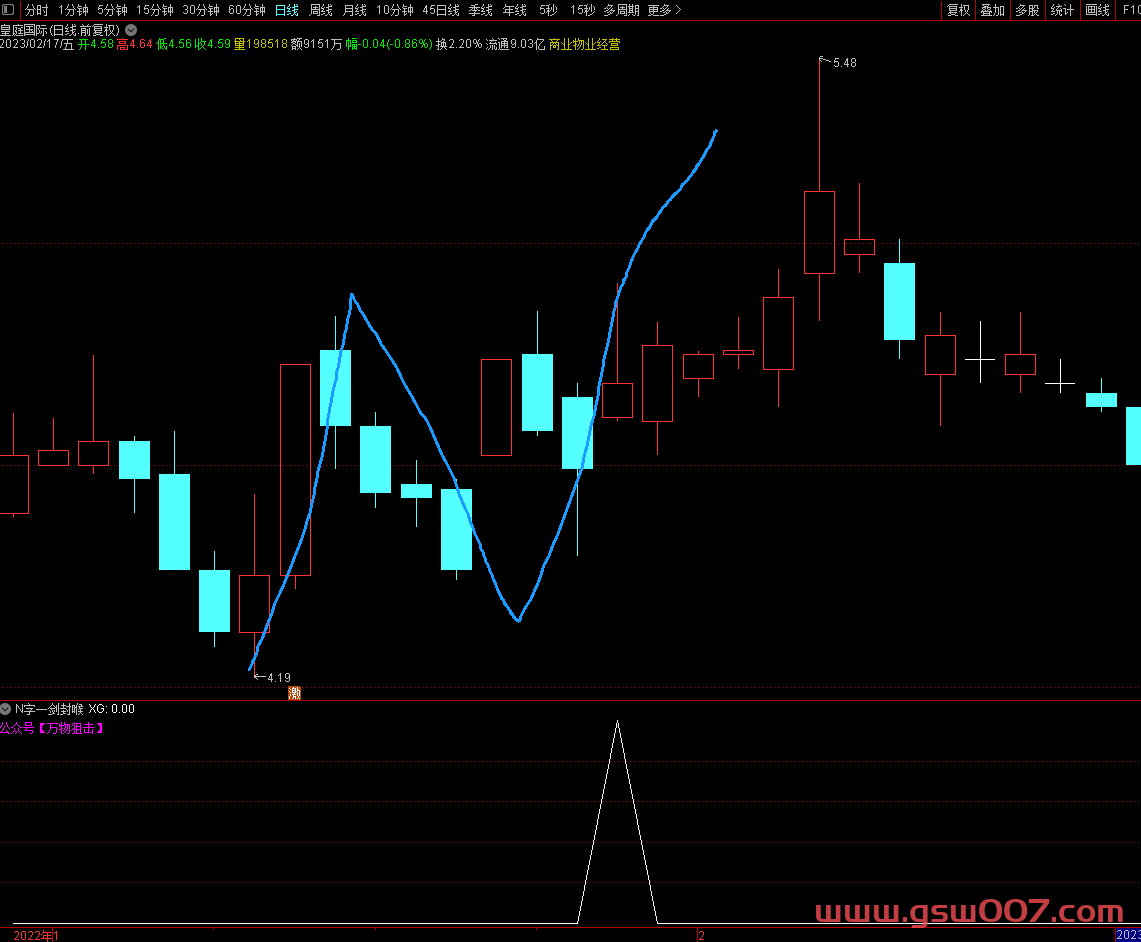The width and height of the screenshot is (1141, 942).
Task: Choose the 5分钟 period
Action: pos(112,10)
